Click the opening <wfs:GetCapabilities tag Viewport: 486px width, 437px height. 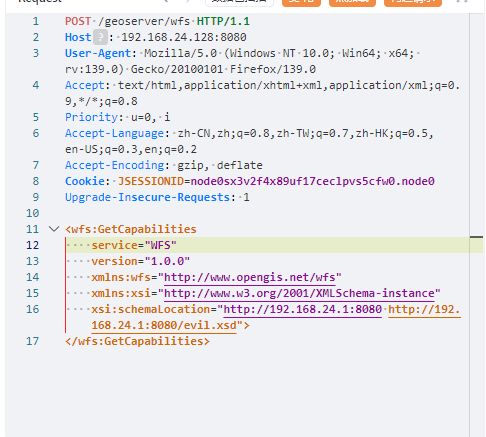tap(131, 229)
